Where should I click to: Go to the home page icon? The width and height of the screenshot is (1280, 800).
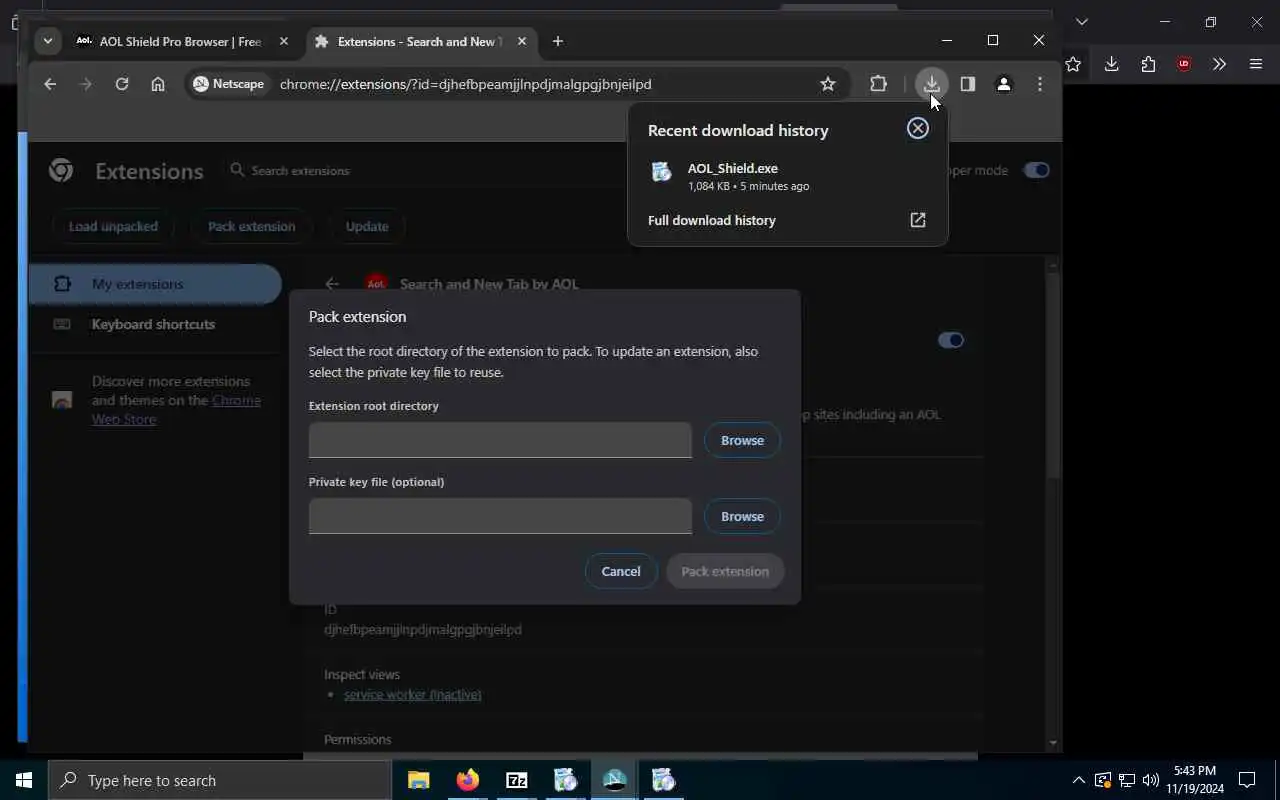158,84
